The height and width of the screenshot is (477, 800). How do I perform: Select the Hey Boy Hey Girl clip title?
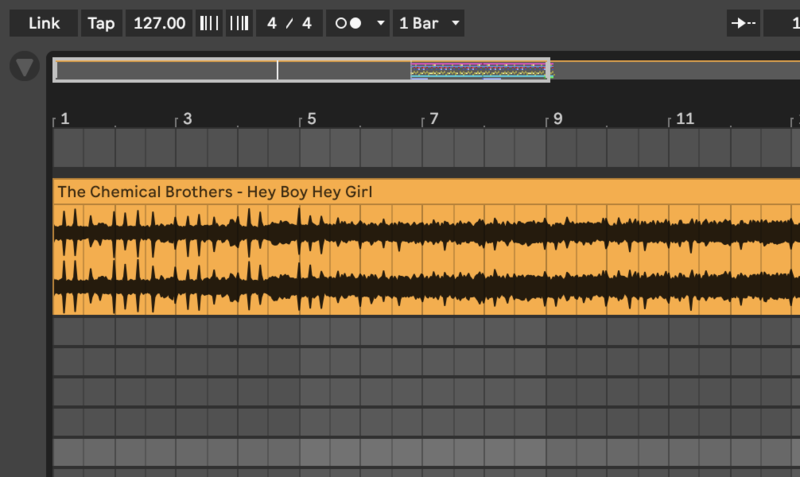(x=215, y=192)
